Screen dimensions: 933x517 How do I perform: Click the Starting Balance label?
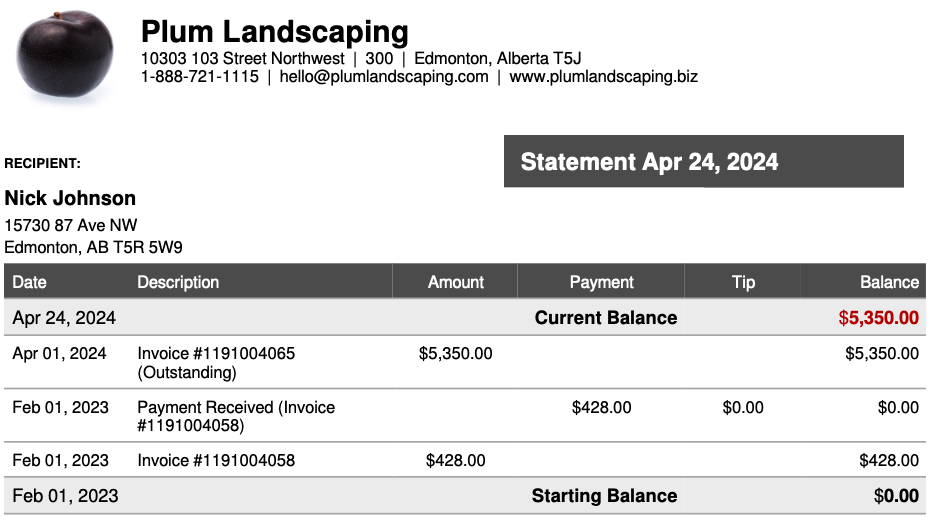pos(604,496)
